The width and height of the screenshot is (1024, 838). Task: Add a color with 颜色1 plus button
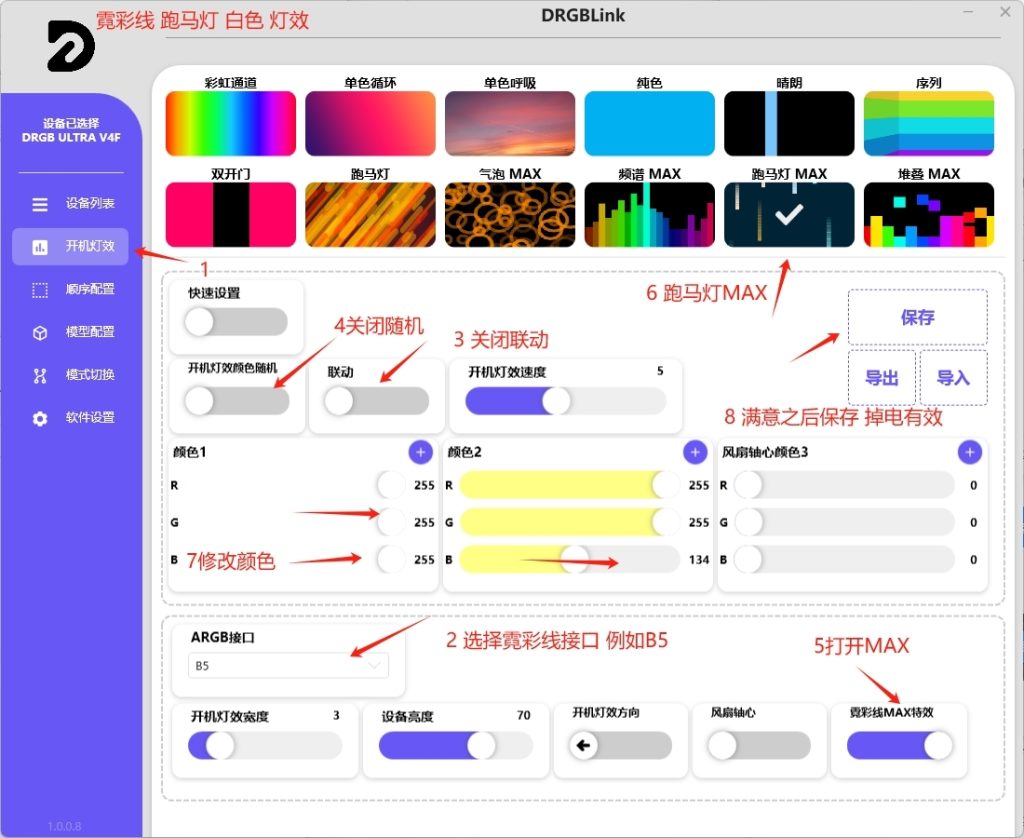click(x=421, y=452)
